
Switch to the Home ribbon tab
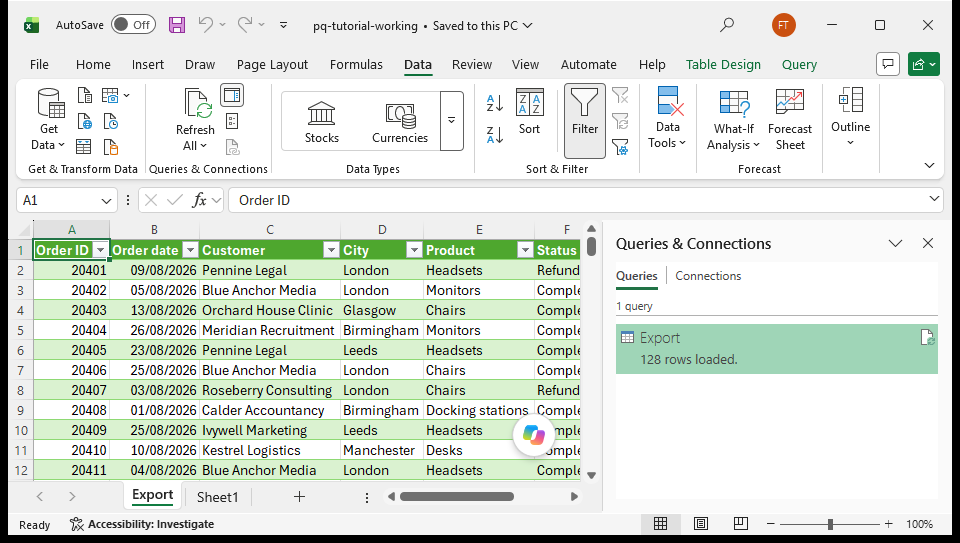click(x=93, y=64)
